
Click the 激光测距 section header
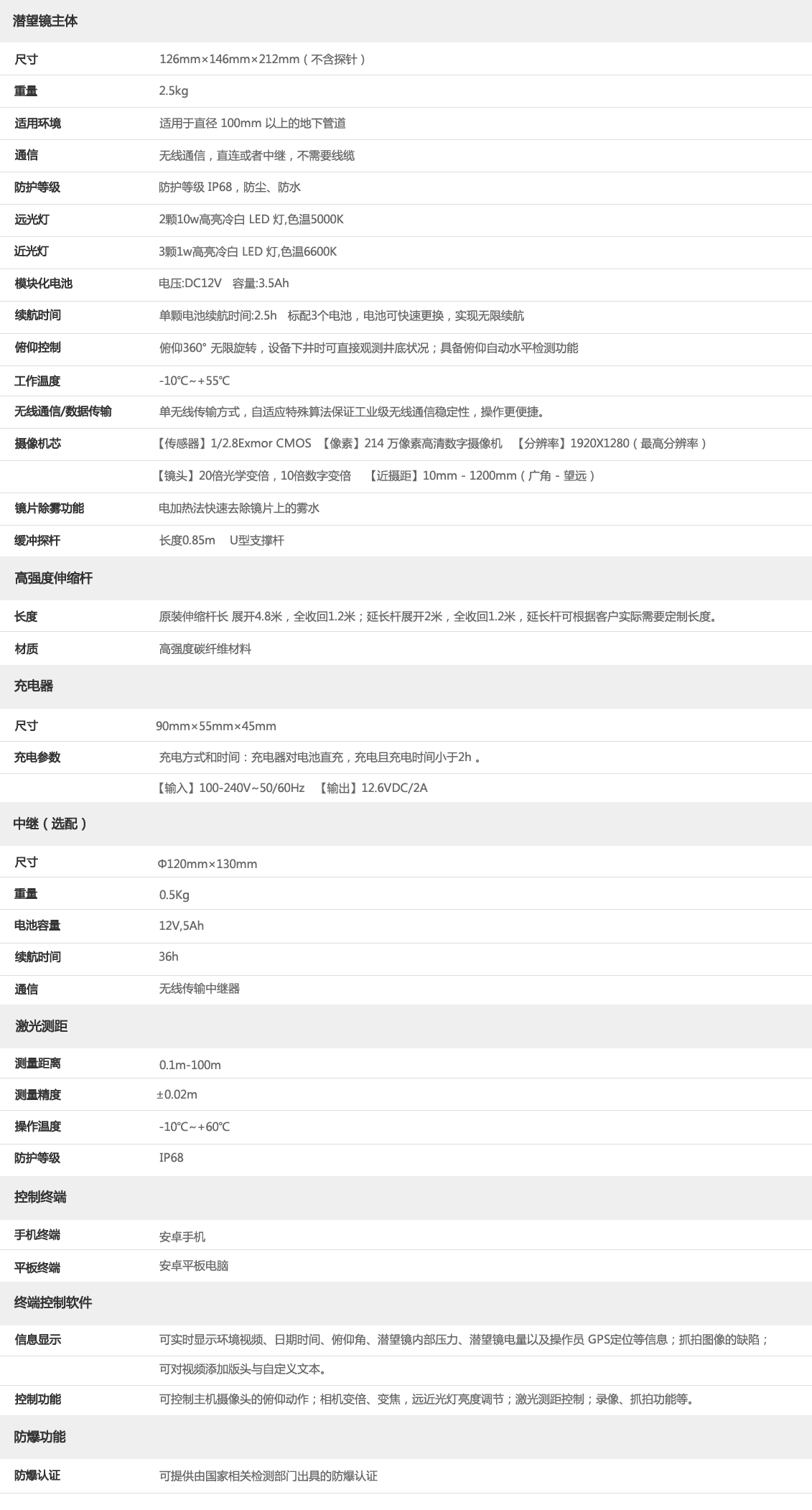(x=42, y=1026)
